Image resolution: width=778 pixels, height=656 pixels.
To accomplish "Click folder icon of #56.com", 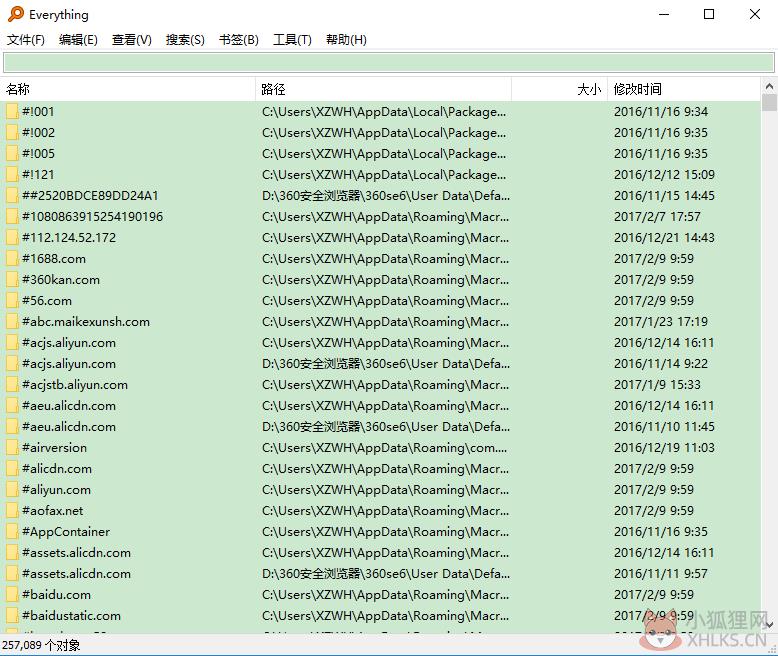I will [x=12, y=300].
